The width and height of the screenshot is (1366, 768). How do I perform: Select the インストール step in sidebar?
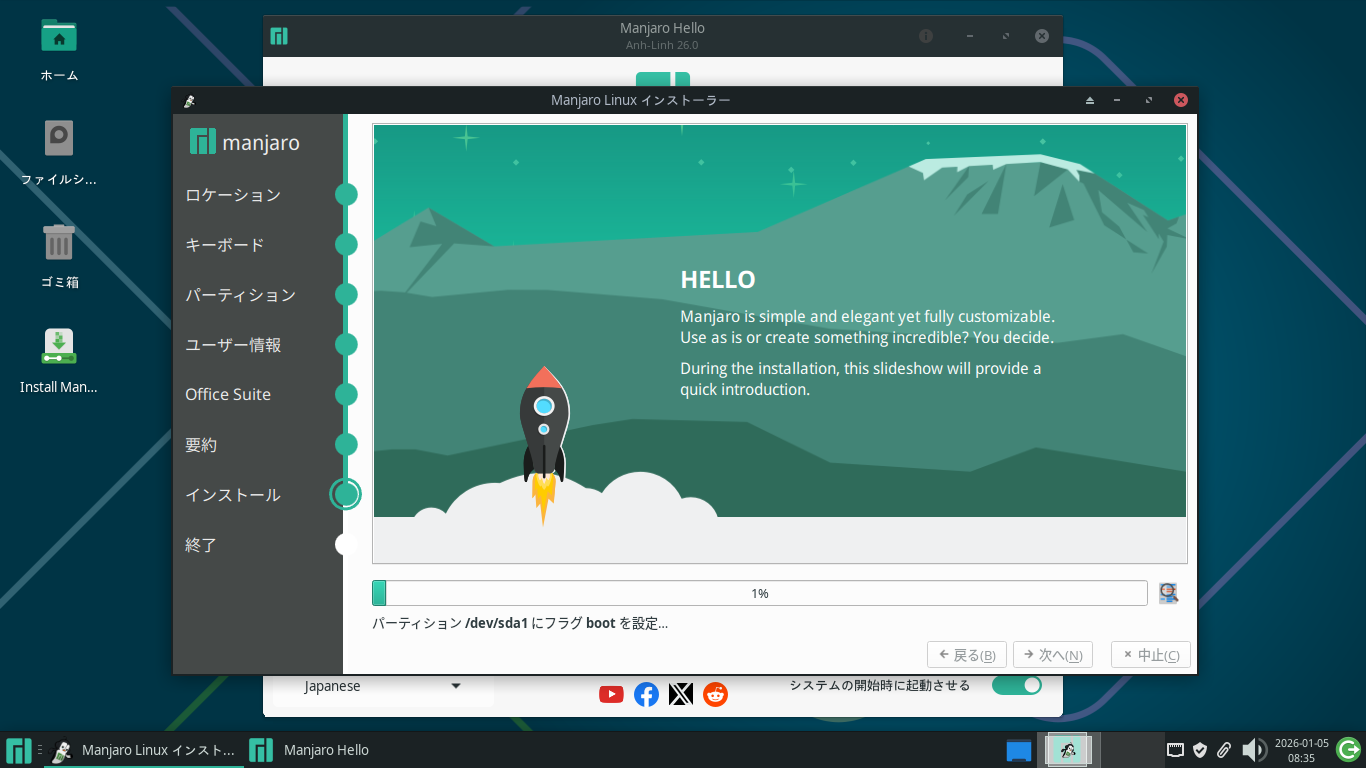233,495
